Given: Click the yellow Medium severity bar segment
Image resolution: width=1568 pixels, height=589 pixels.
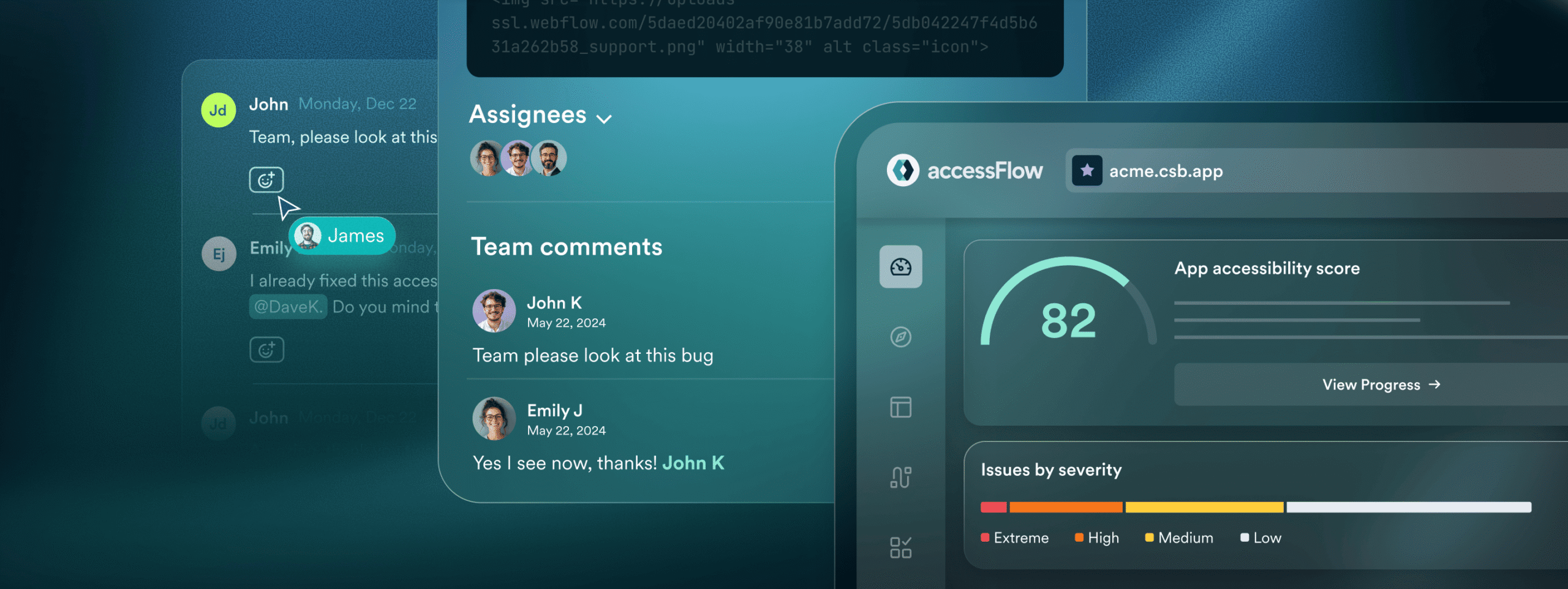Looking at the screenshot, I should 1204,507.
